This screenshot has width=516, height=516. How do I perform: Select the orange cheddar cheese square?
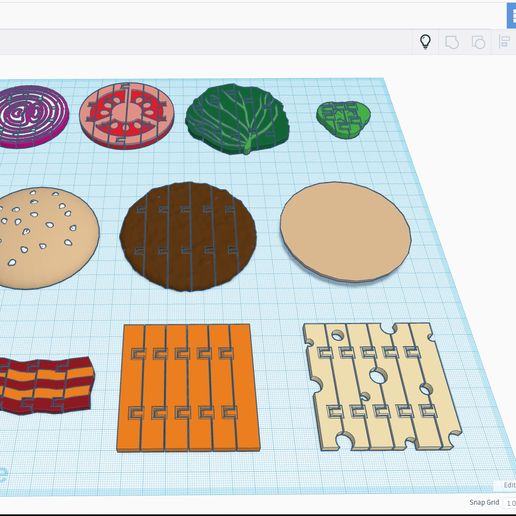pyautogui.click(x=188, y=388)
